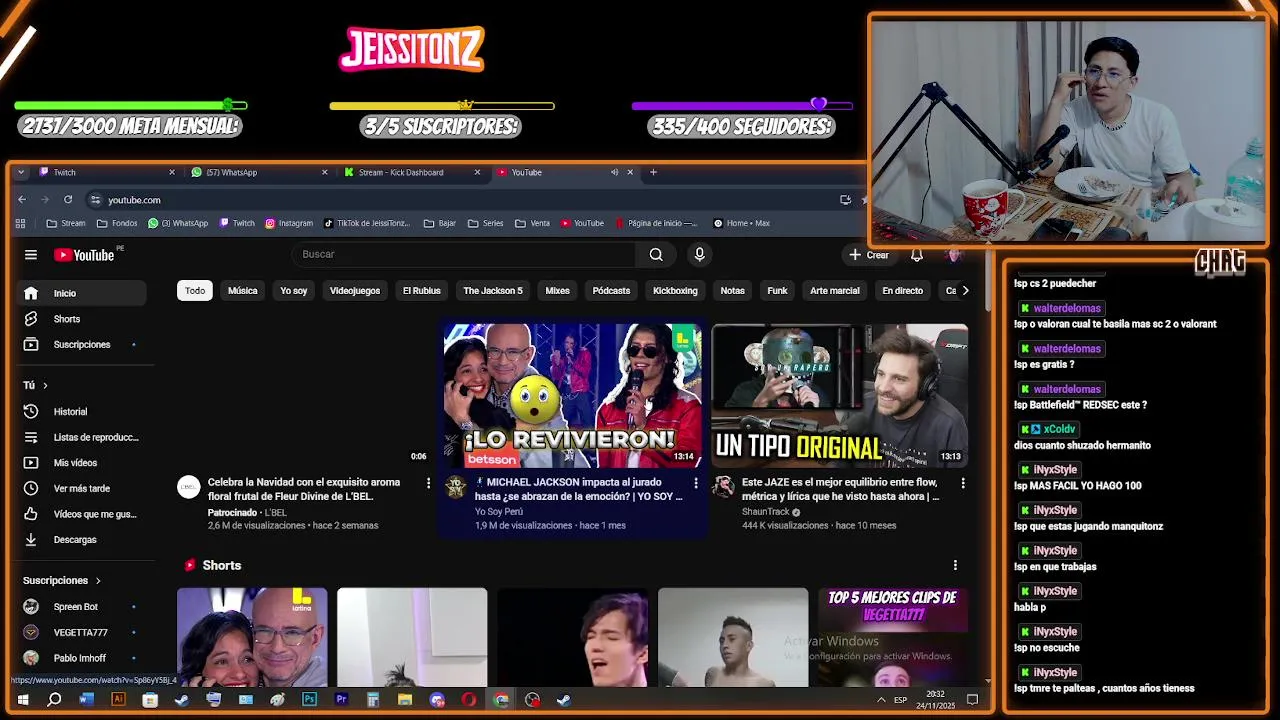Open the Windows notification center
The width and height of the screenshot is (1280, 720).
click(972, 700)
